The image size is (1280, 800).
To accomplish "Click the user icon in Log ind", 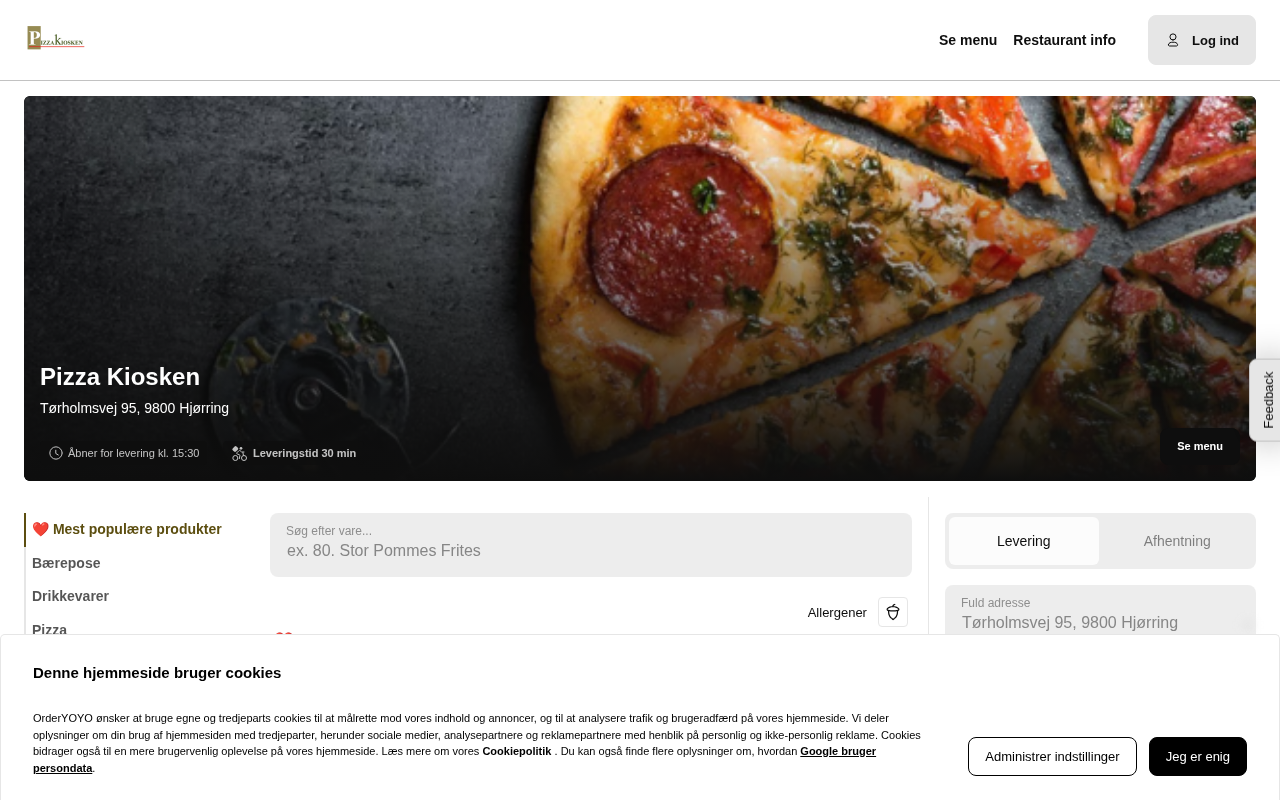I will [x=1173, y=40].
